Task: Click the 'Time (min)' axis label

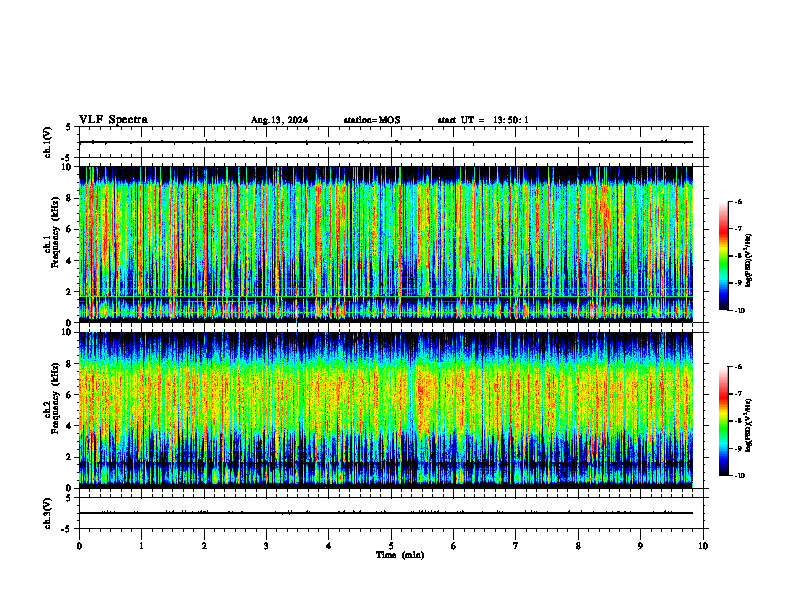Action: tap(400, 555)
